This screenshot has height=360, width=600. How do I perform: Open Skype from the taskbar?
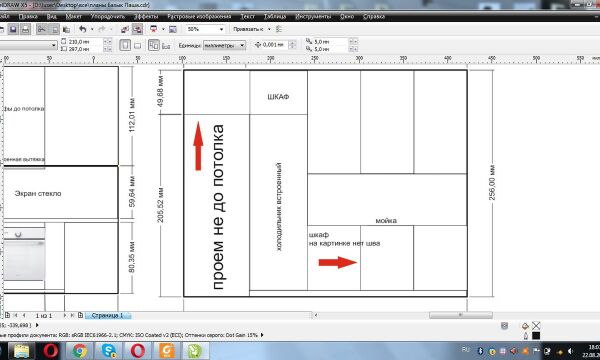pyautogui.click(x=109, y=351)
